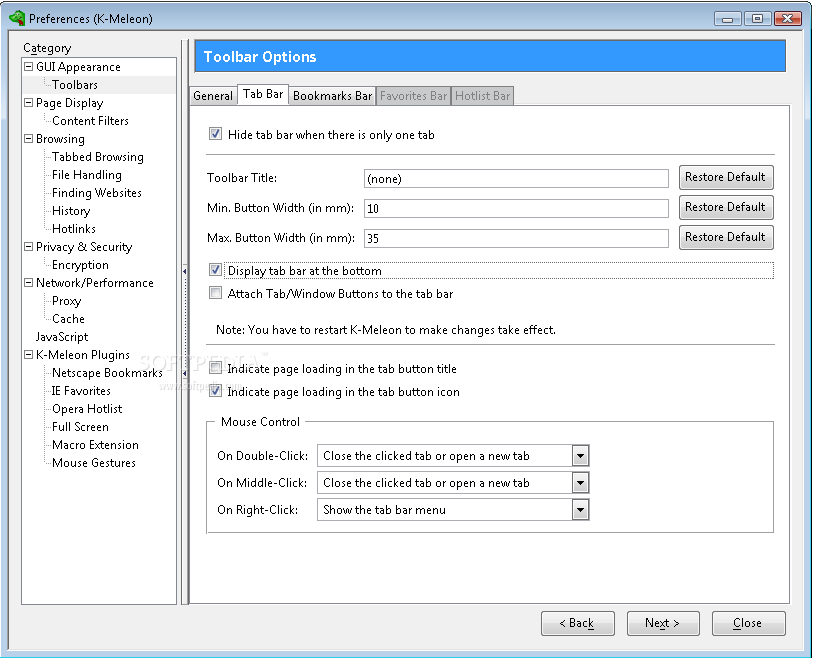Select Mouse Gestures plugin

click(93, 463)
